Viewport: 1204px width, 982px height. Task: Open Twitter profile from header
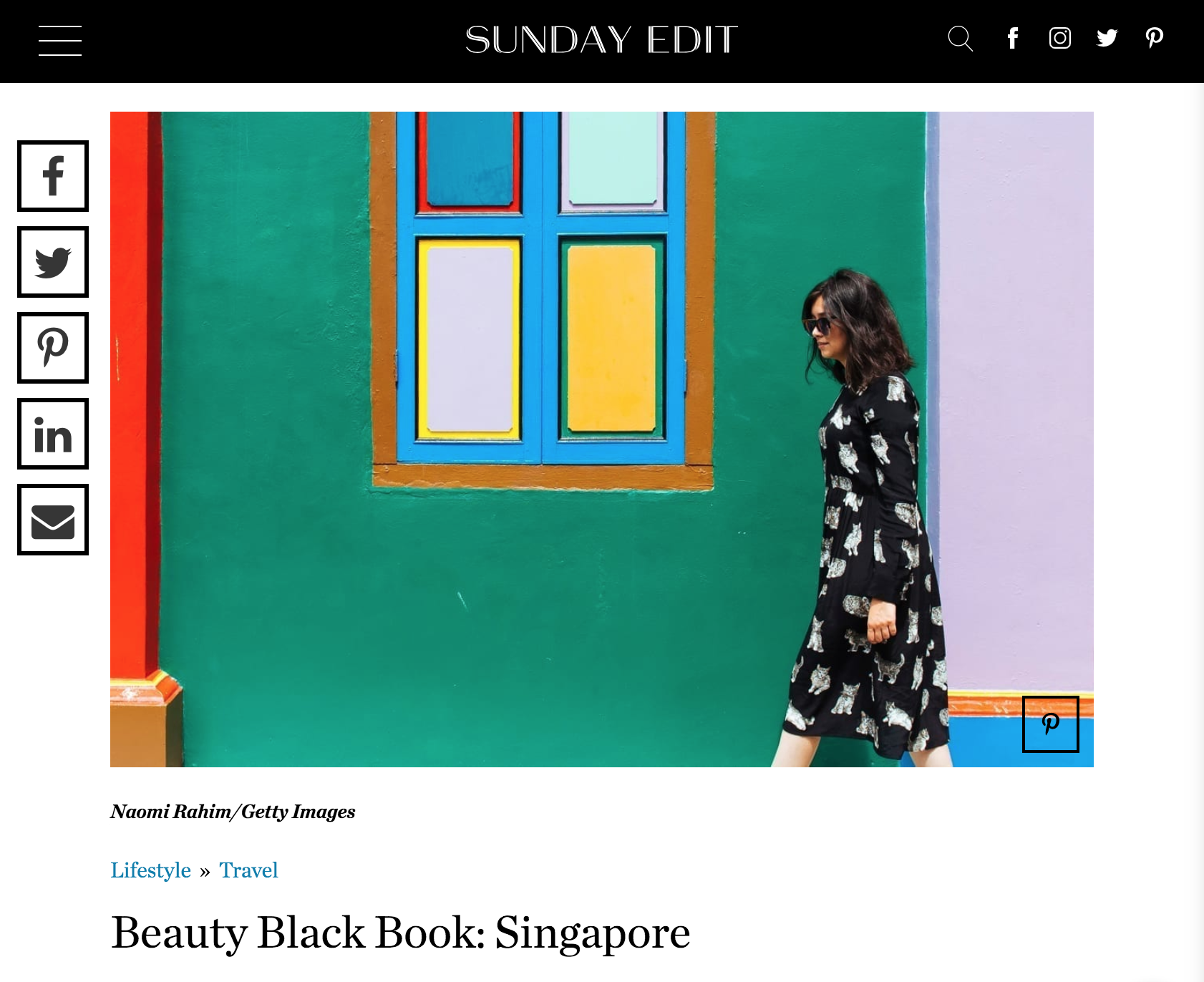click(x=1107, y=38)
